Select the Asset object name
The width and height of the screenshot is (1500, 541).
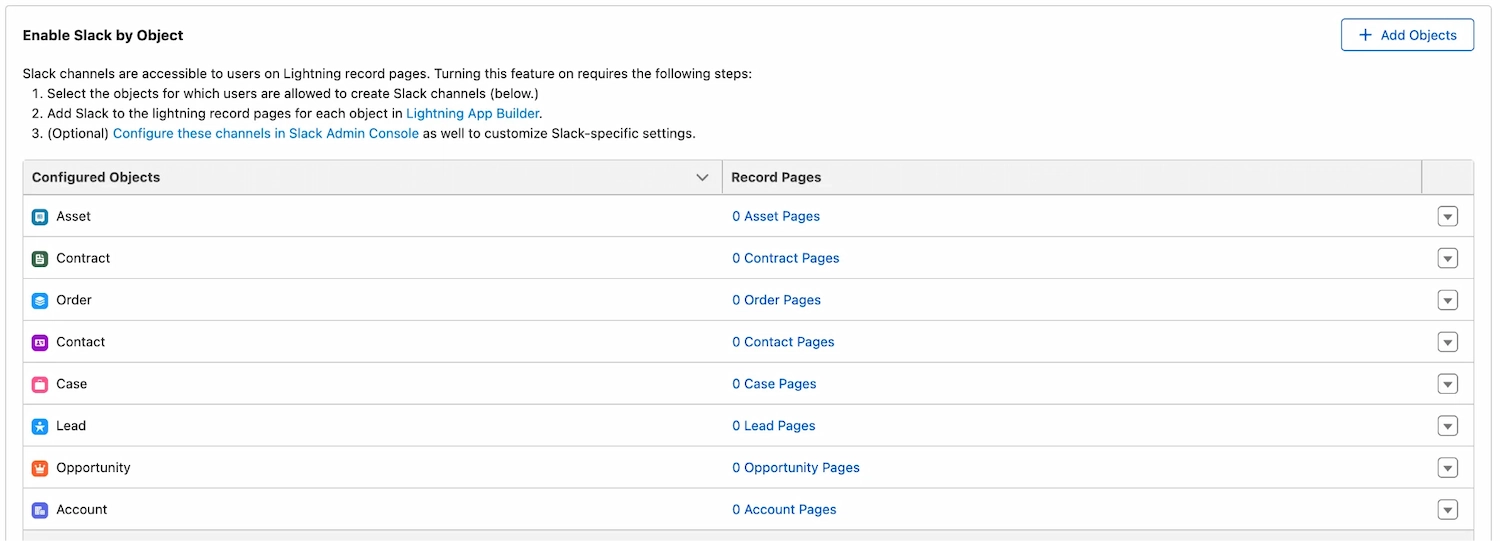coord(74,216)
